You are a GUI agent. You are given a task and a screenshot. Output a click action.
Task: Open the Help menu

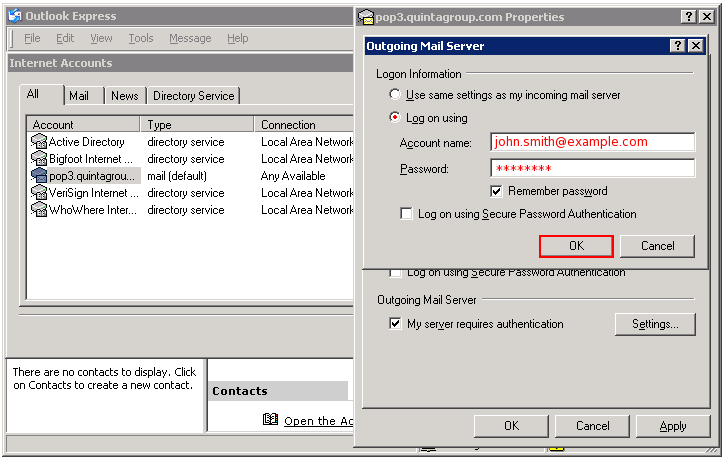tap(238, 38)
